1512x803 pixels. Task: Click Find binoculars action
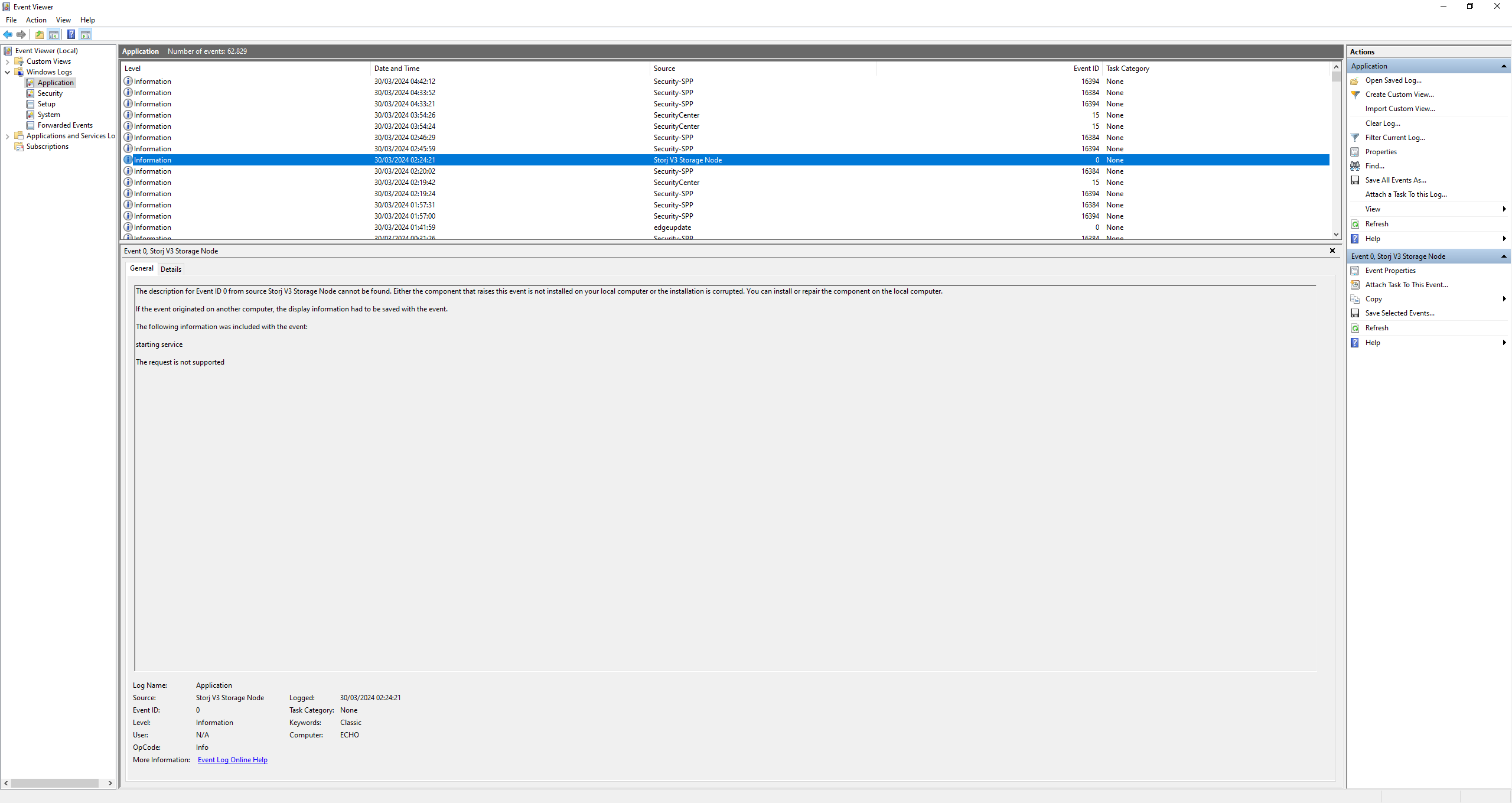click(1374, 166)
